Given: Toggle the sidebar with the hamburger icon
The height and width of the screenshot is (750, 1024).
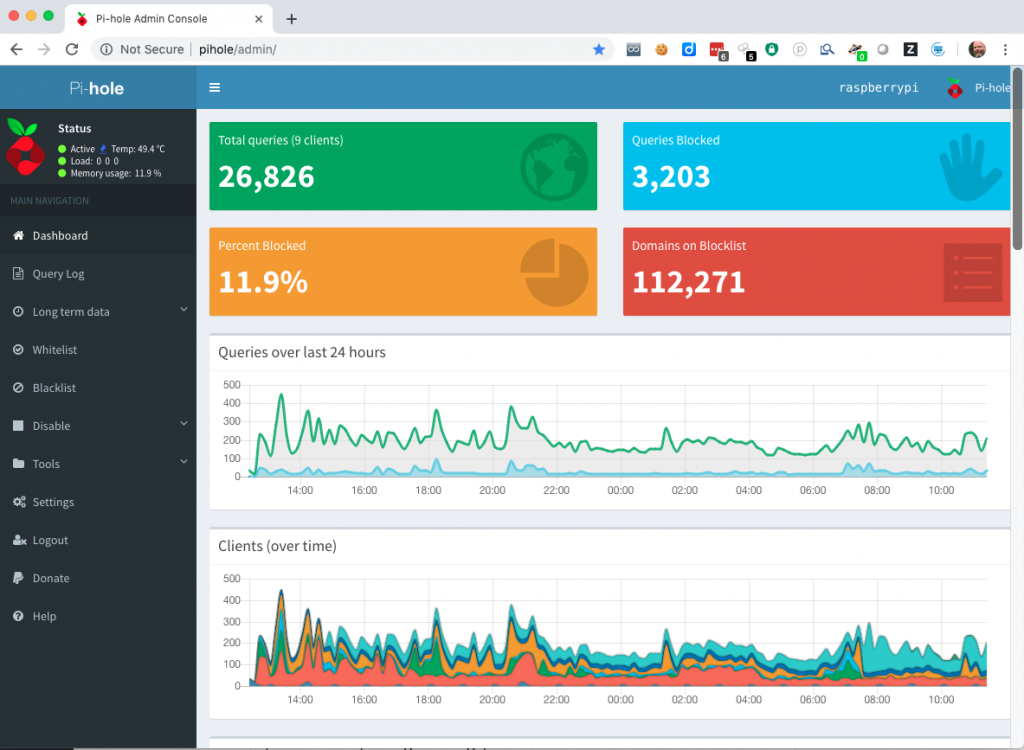Looking at the screenshot, I should [214, 88].
